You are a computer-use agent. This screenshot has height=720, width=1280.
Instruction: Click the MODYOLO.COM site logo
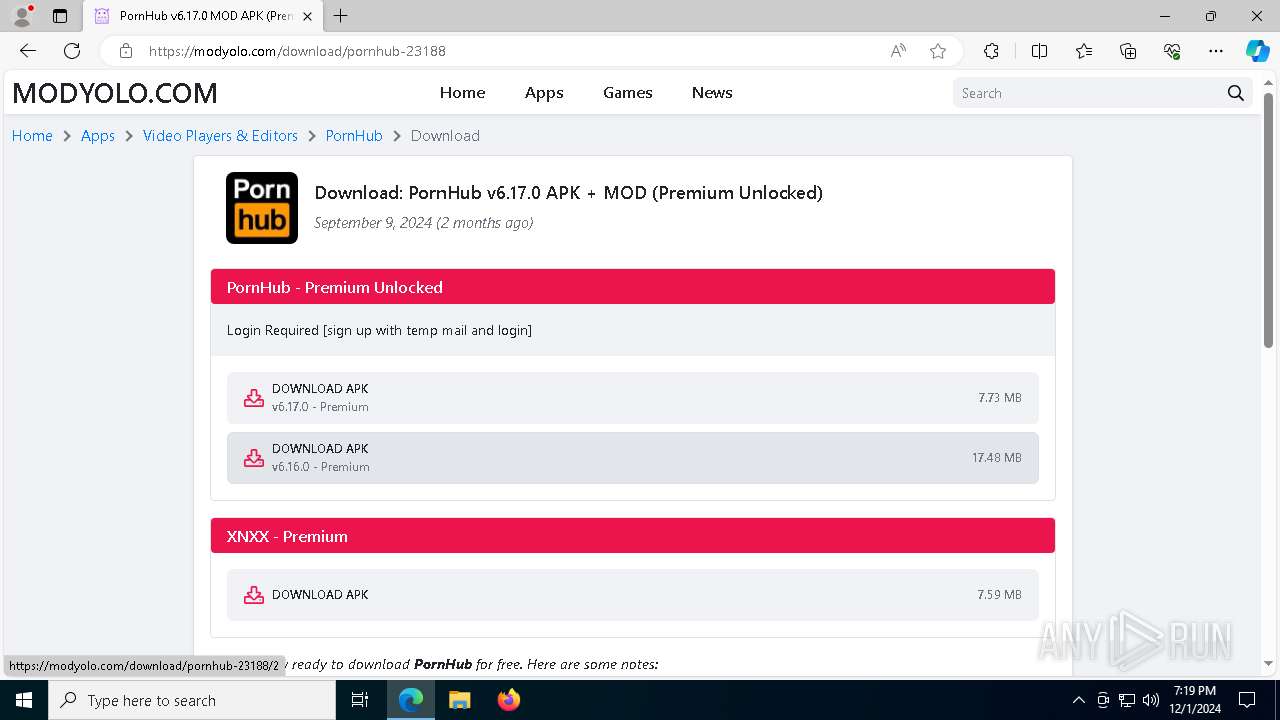[115, 93]
